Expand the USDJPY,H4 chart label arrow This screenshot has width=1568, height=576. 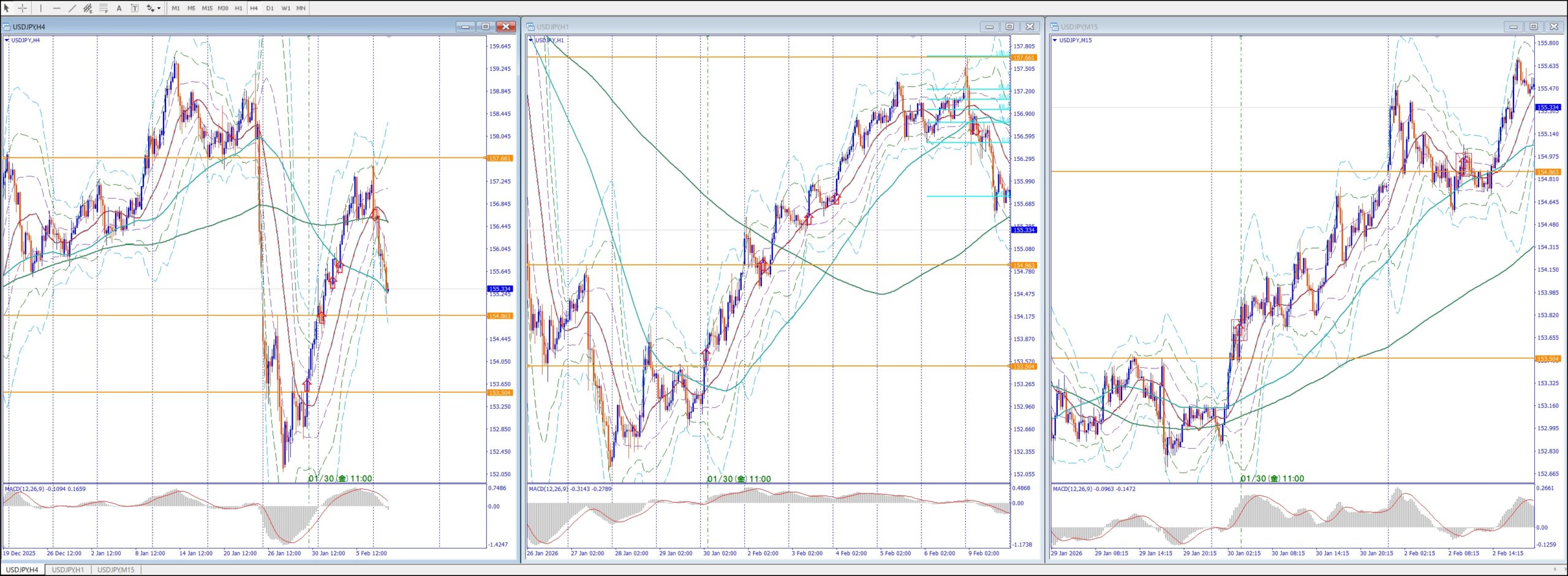point(7,40)
